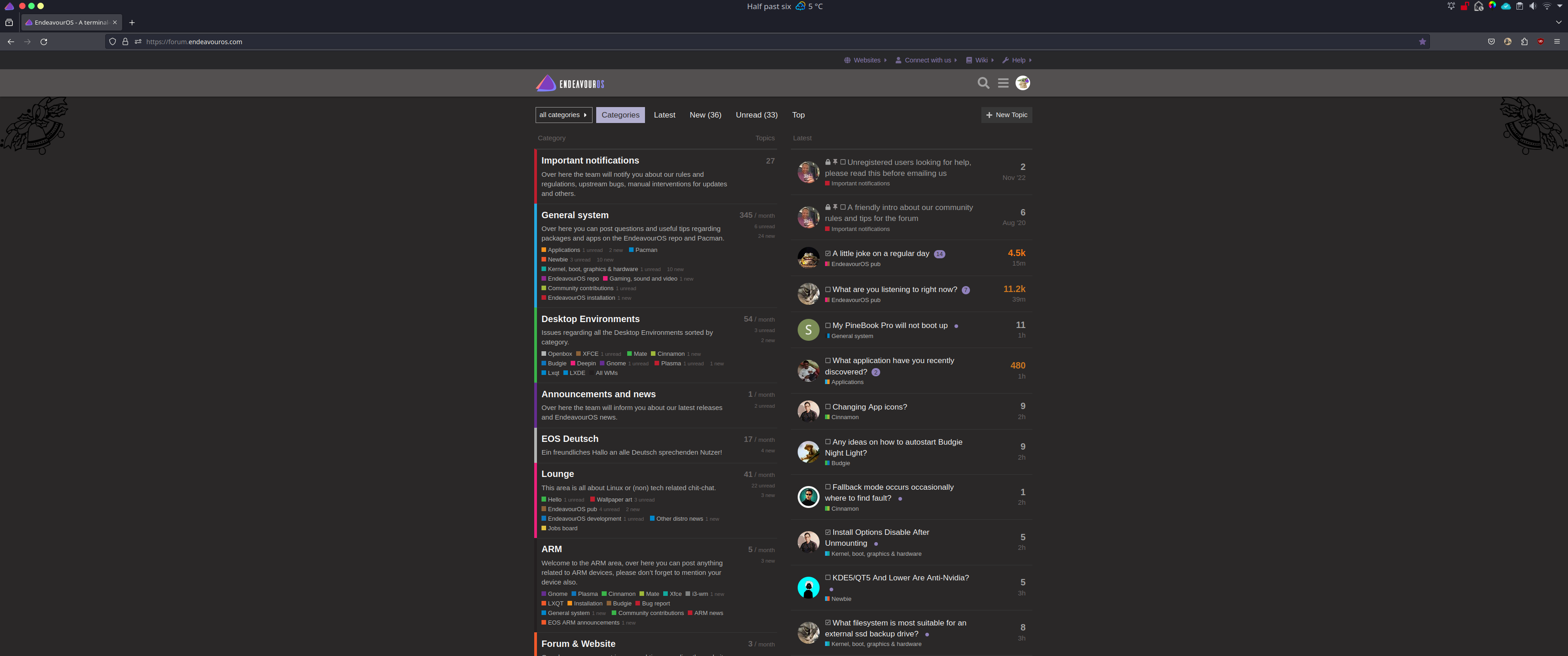Expand the Help menu
The height and width of the screenshot is (656, 1568).
point(1017,60)
